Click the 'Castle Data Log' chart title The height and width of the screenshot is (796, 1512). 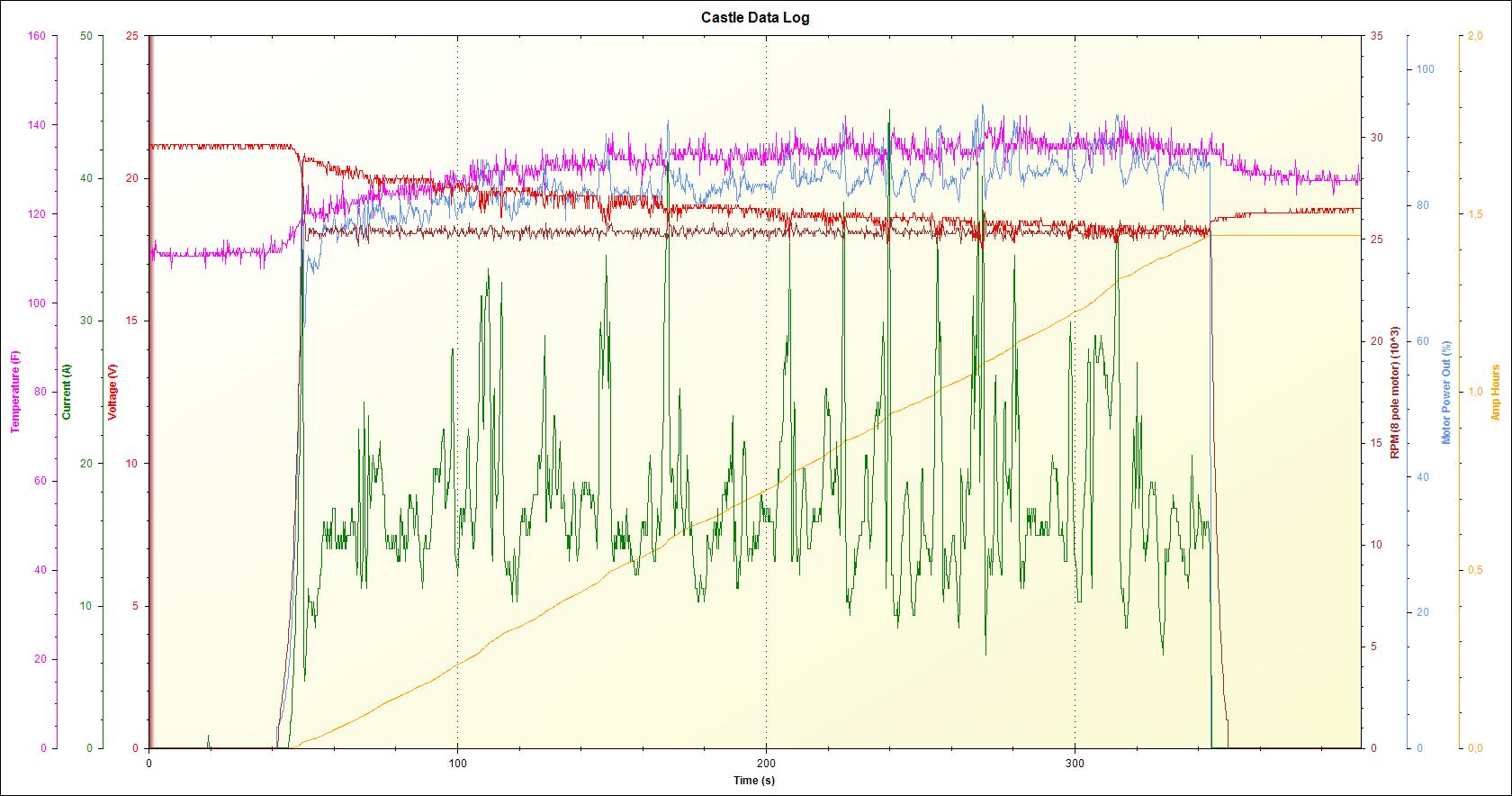pos(755,17)
